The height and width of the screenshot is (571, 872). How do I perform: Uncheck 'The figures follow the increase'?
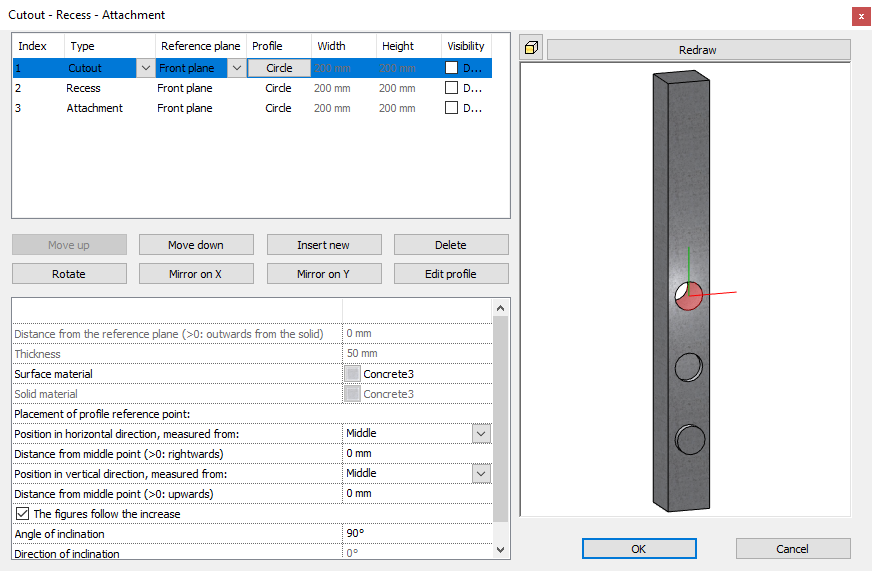(x=23, y=514)
